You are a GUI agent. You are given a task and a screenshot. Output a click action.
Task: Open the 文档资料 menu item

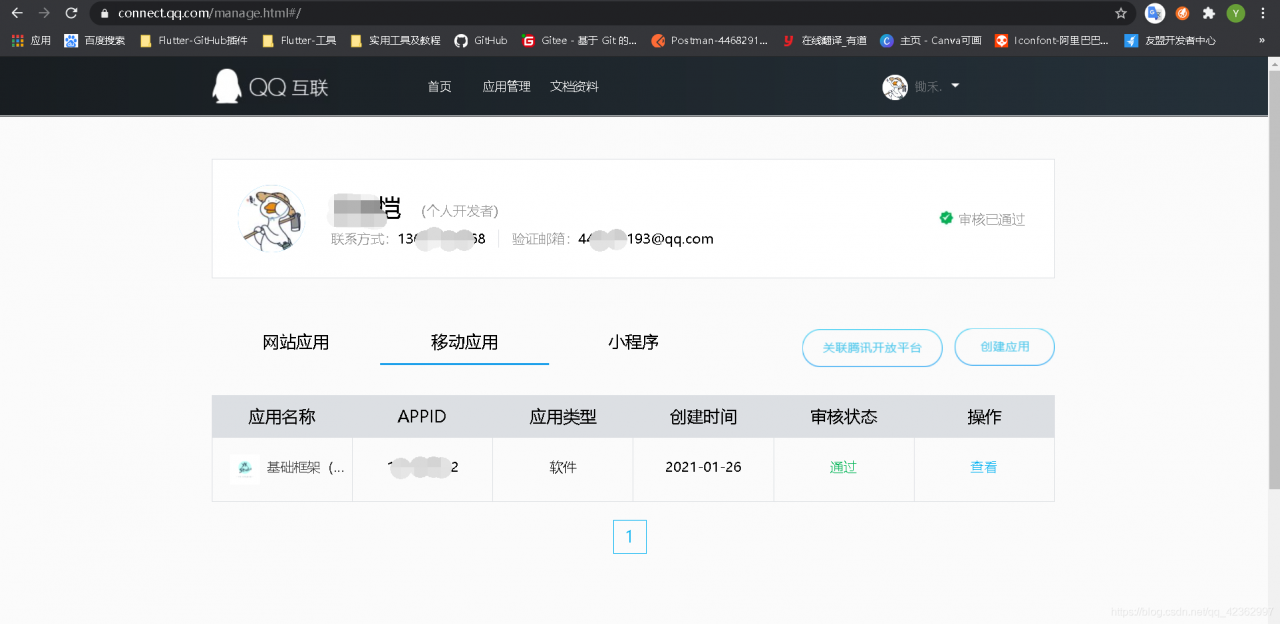coord(574,86)
